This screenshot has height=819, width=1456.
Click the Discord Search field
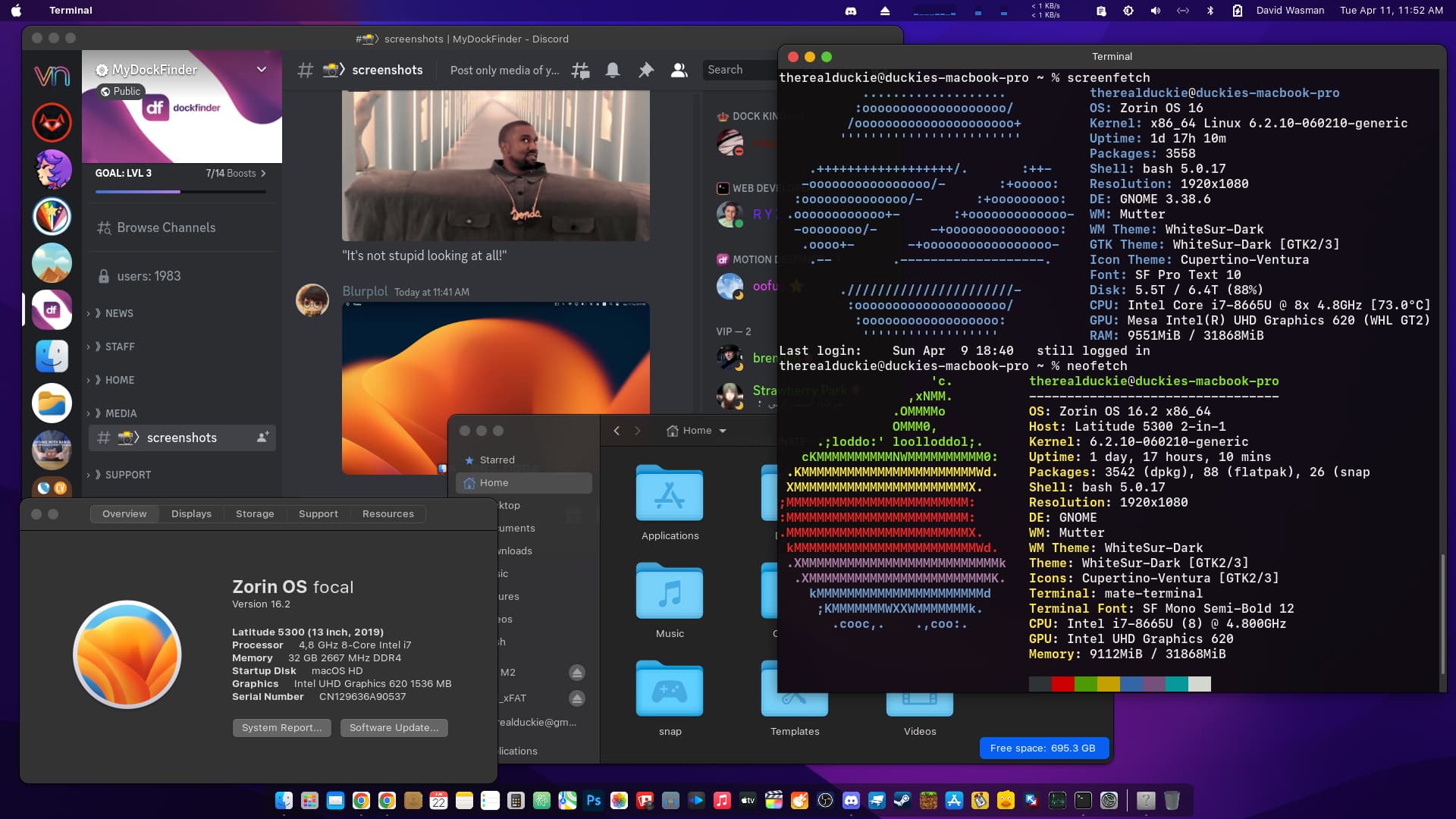[x=740, y=70]
